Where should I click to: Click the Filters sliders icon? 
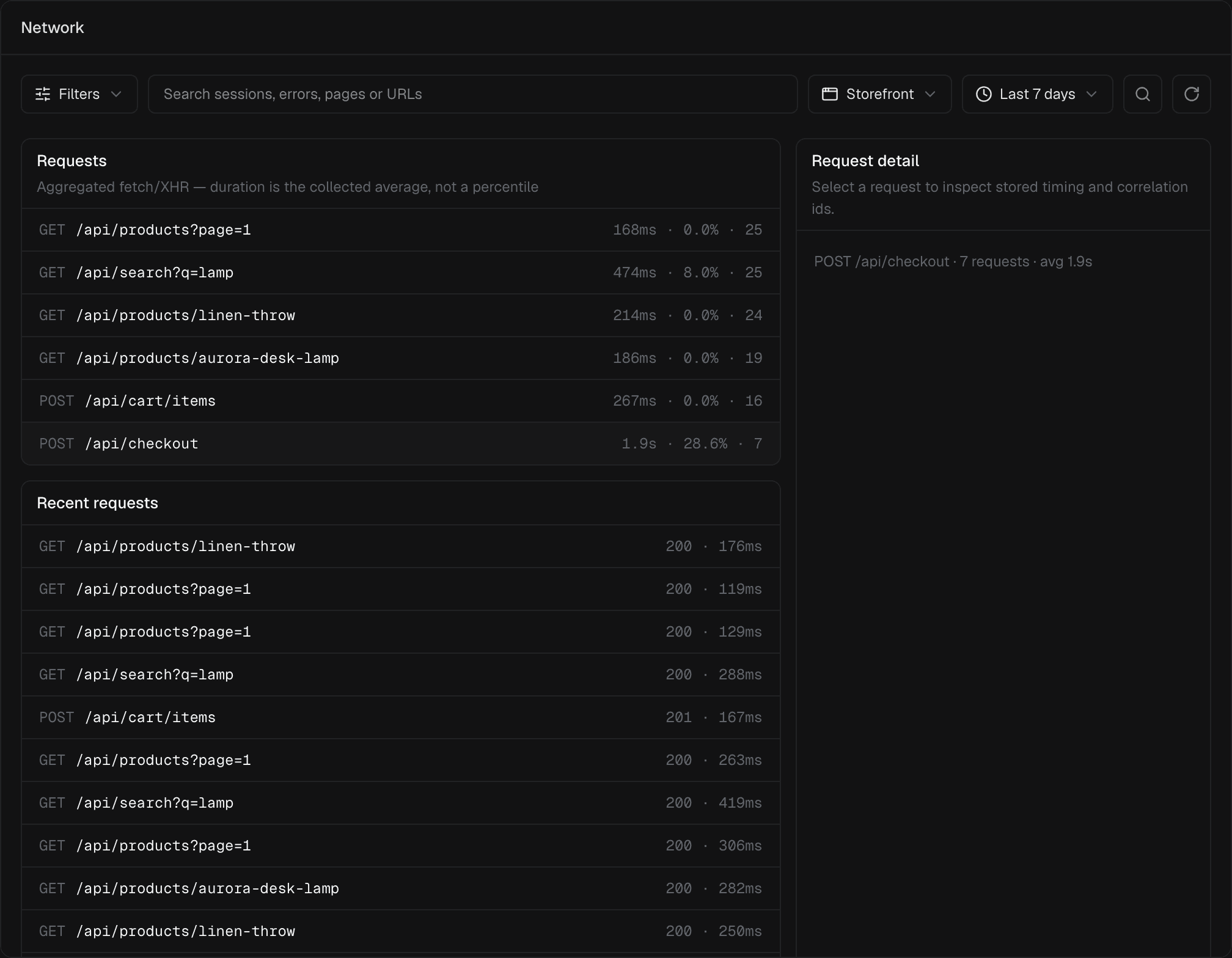(x=43, y=94)
